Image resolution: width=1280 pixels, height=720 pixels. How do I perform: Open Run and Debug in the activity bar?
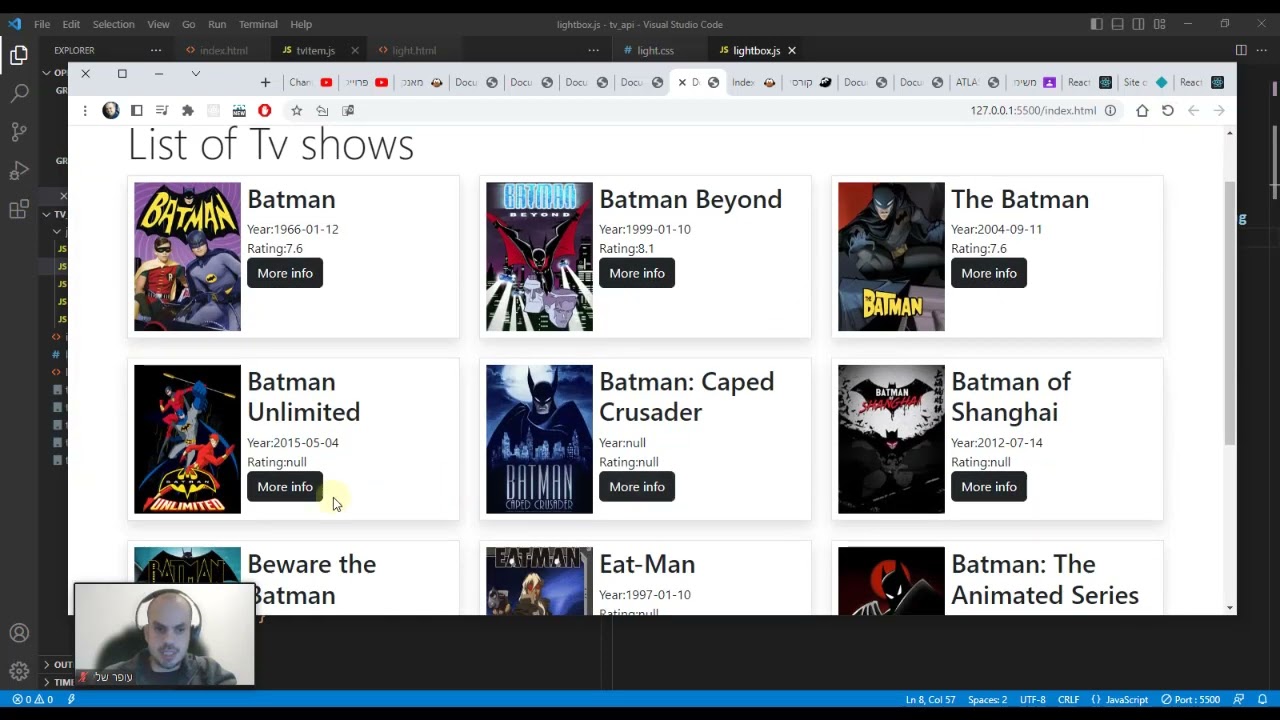click(19, 171)
